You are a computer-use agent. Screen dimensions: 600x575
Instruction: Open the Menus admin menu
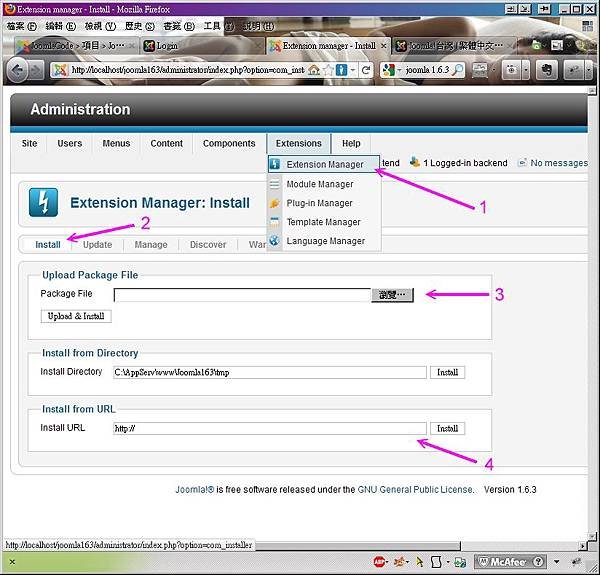pyautogui.click(x=116, y=143)
